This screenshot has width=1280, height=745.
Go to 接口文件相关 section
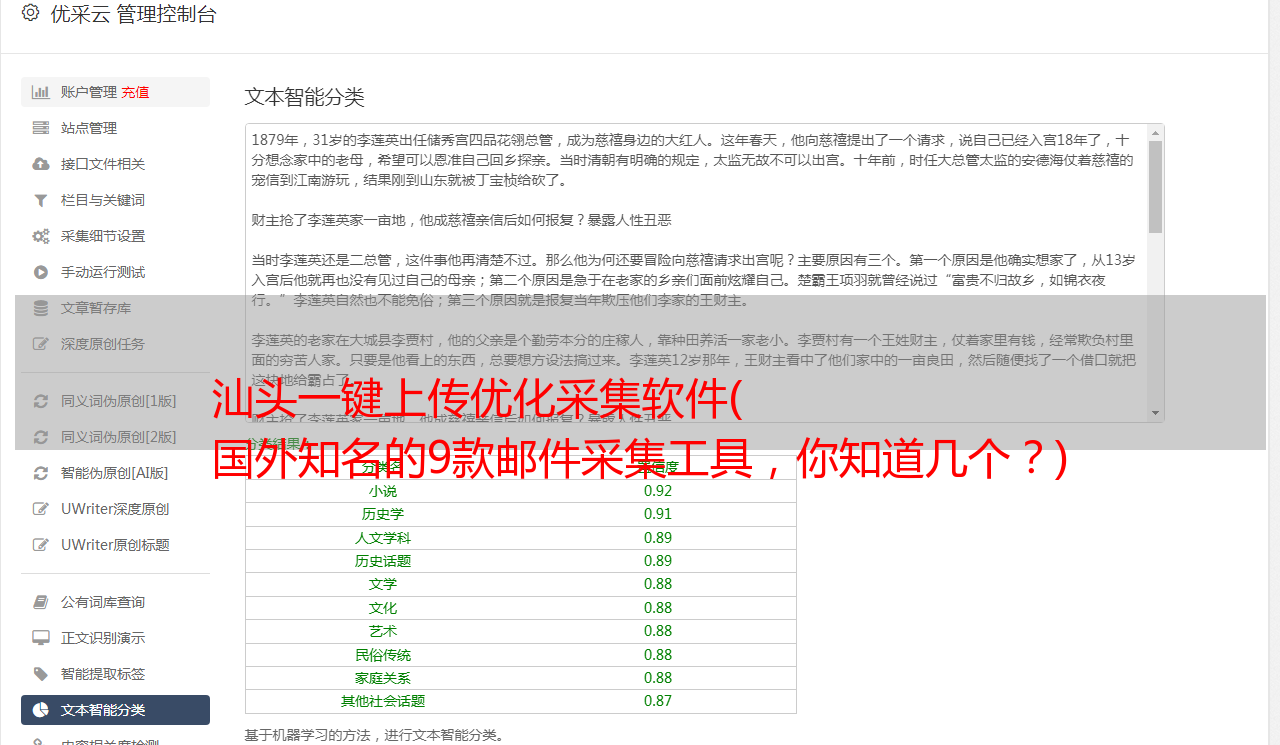tap(115, 164)
